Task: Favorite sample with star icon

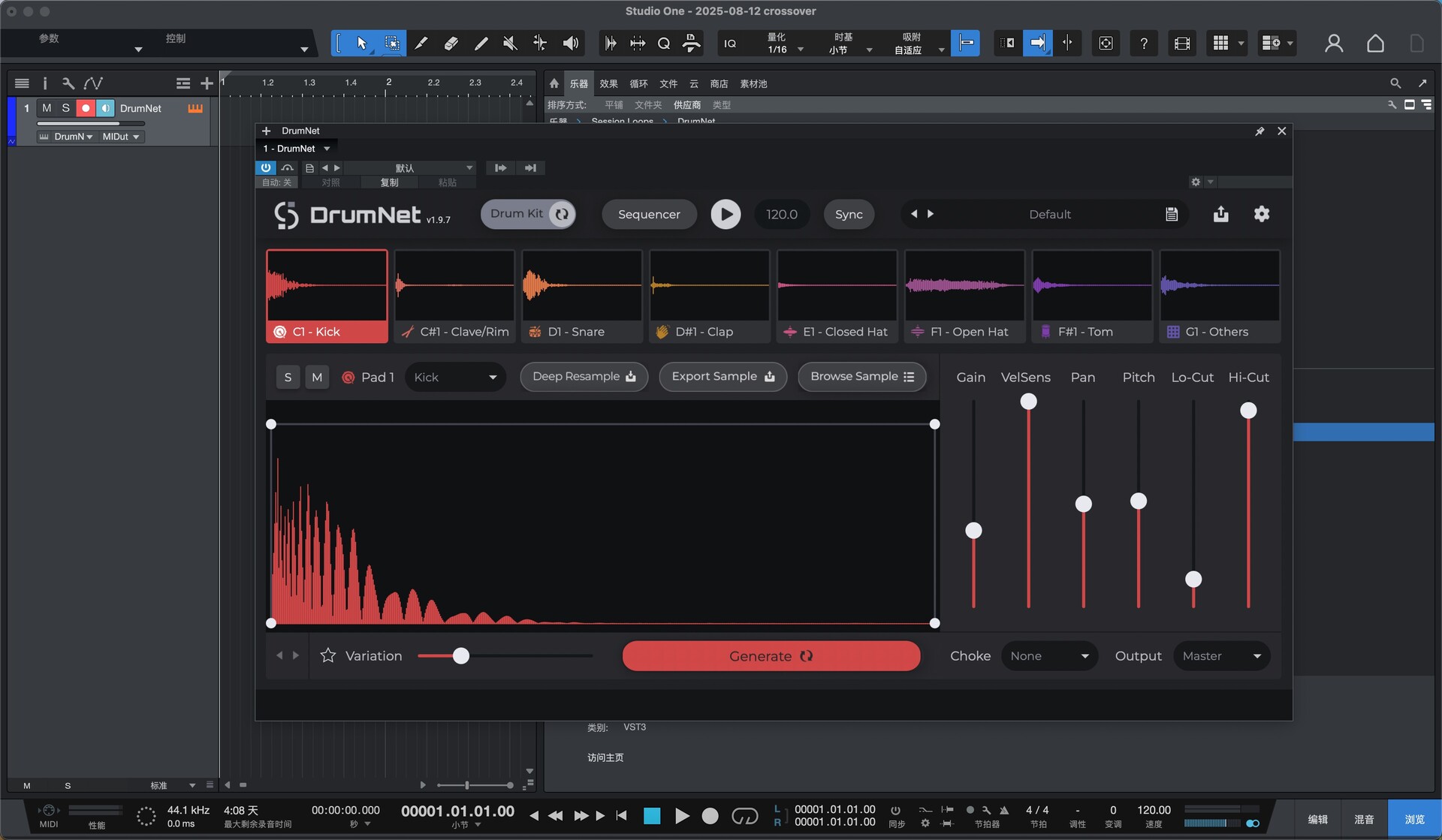Action: tap(328, 656)
